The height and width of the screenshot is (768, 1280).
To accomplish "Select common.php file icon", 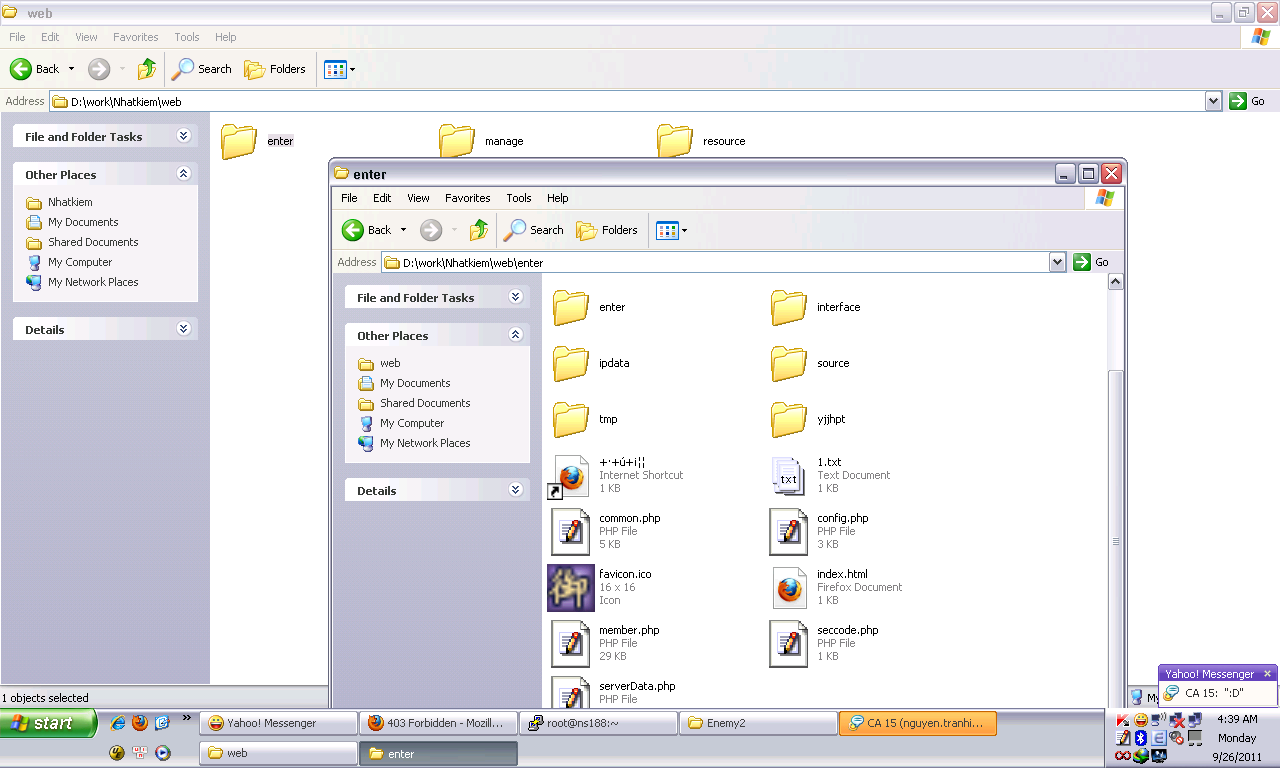I will click(571, 532).
